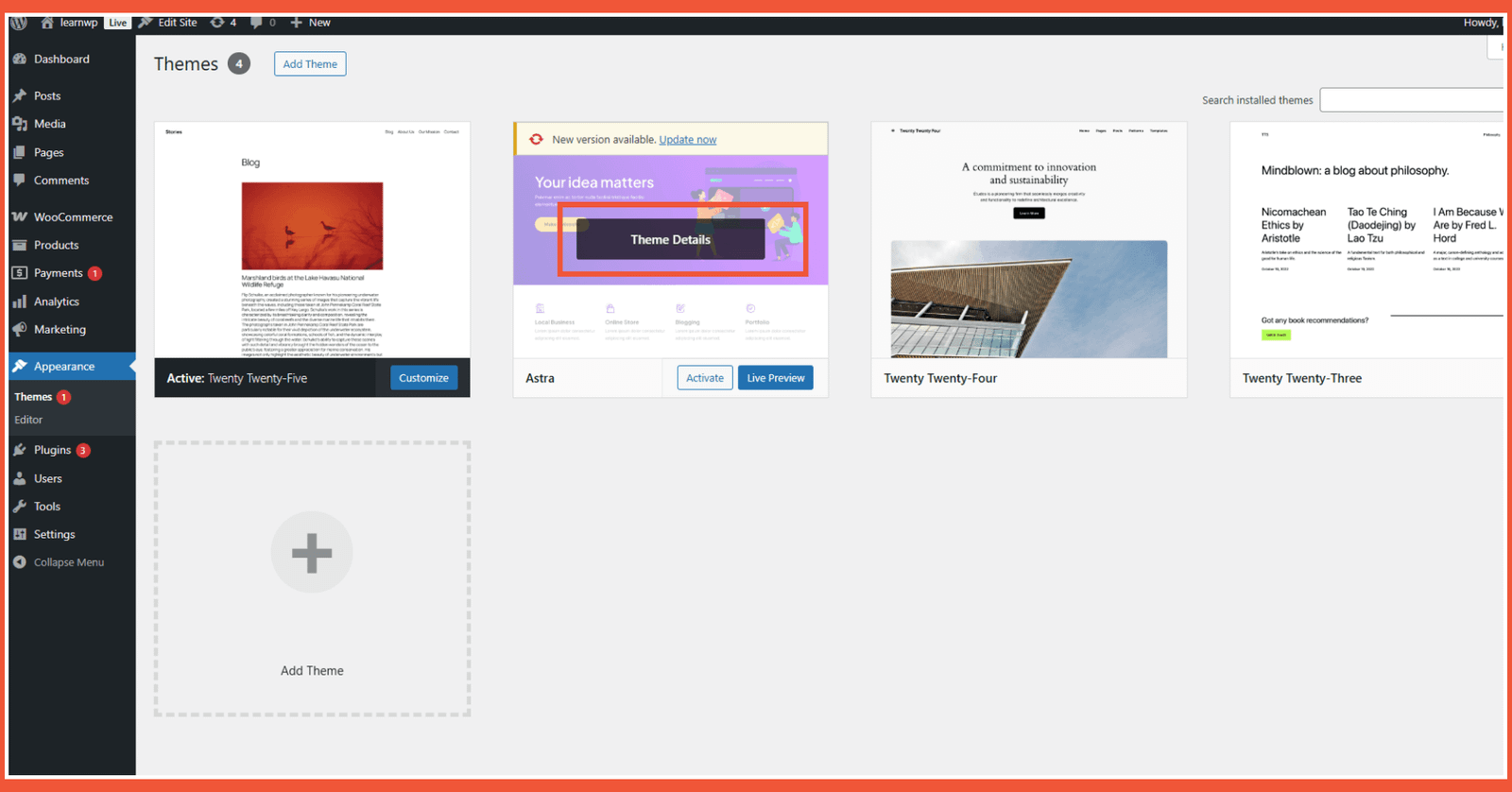Click the Settings sliders icon
This screenshot has width=1512, height=792.
point(20,534)
